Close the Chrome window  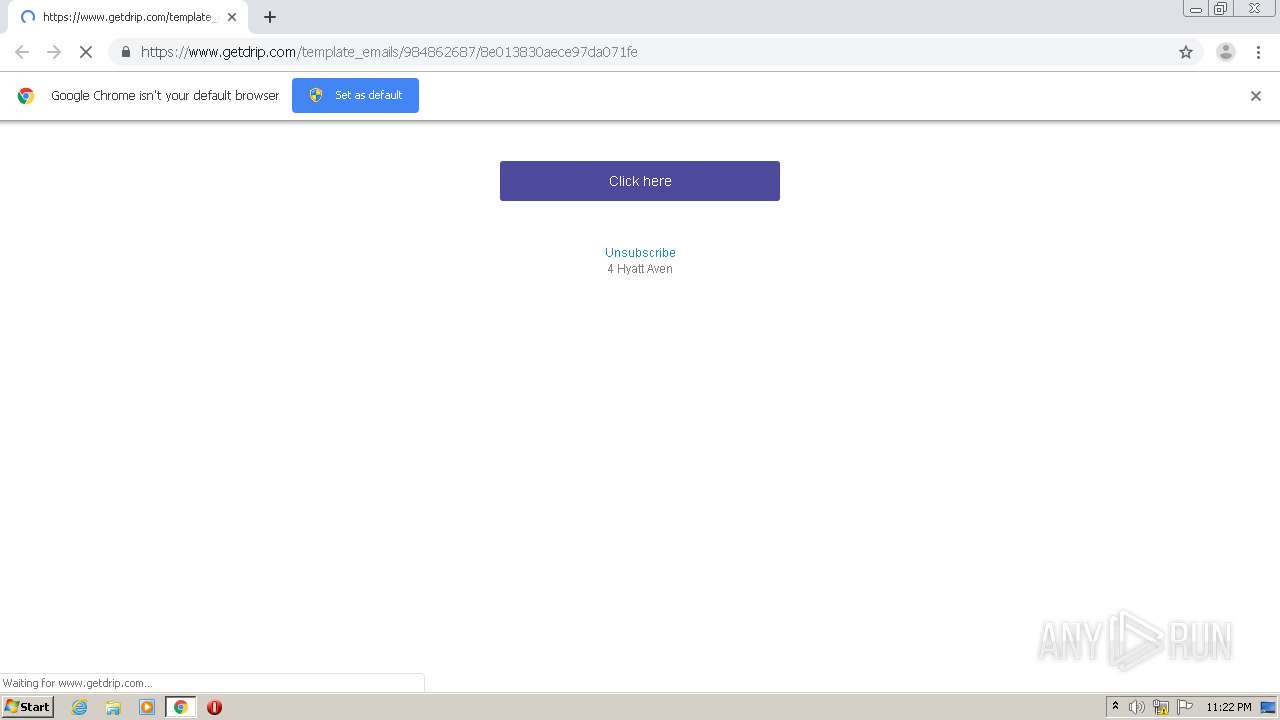1254,8
